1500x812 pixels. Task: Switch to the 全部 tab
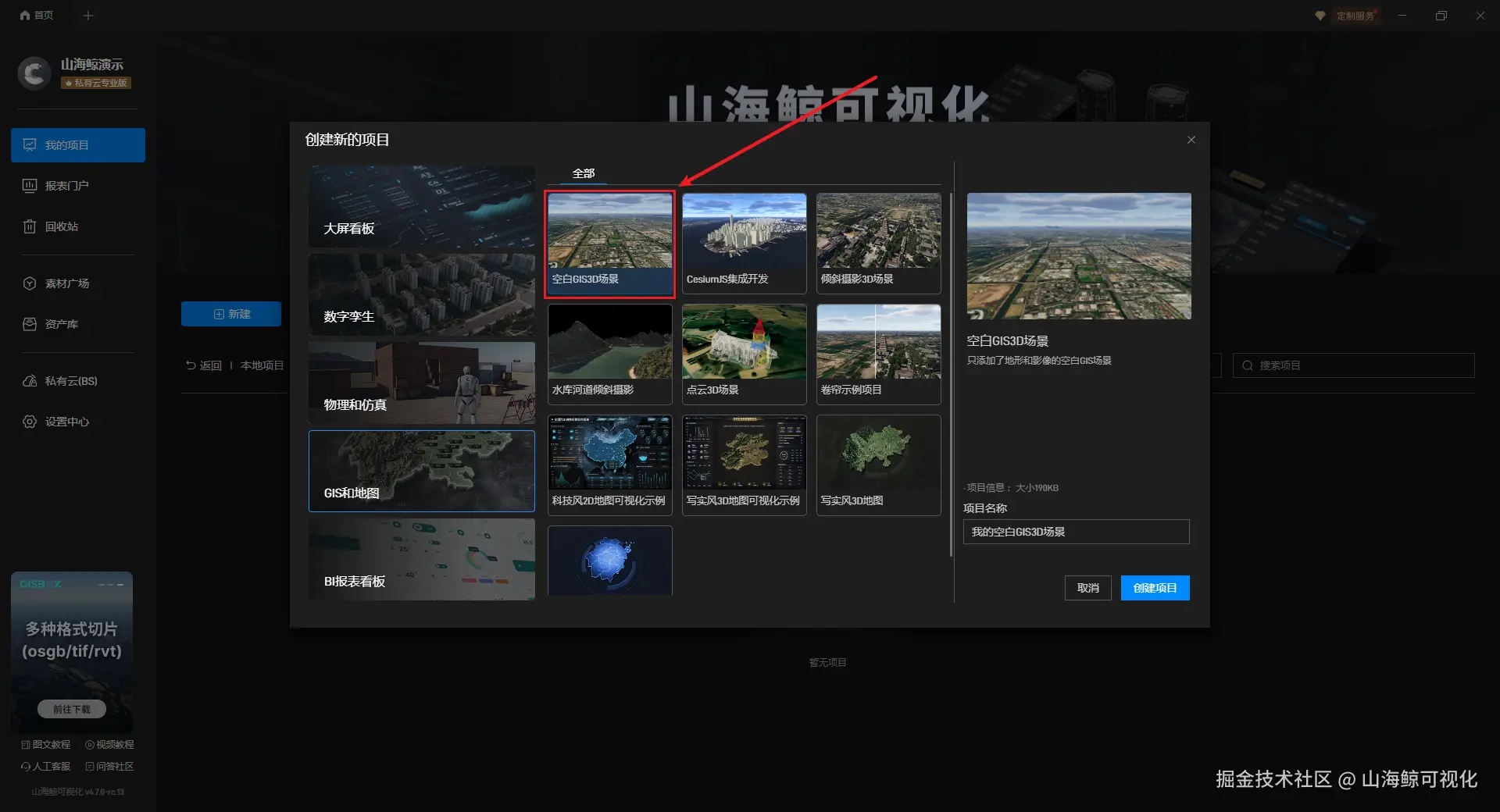584,173
